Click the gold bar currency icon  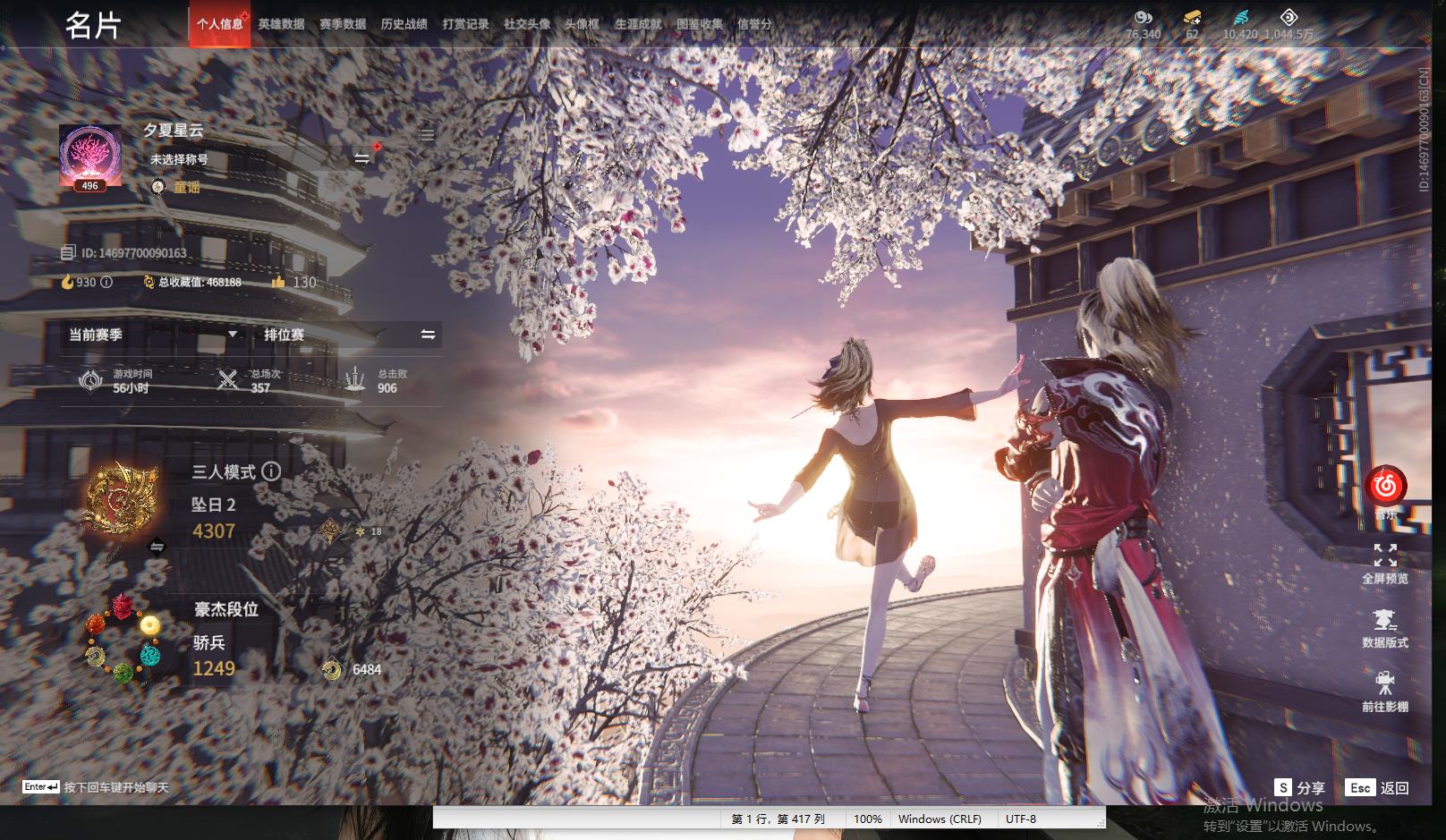[1192, 17]
